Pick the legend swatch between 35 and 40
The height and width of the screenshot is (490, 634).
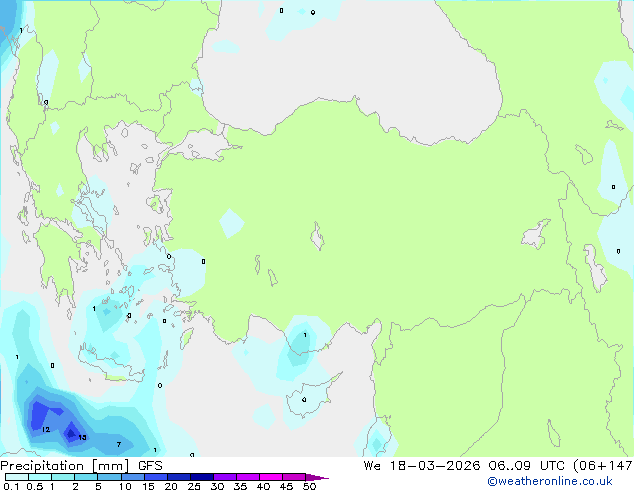248,477
